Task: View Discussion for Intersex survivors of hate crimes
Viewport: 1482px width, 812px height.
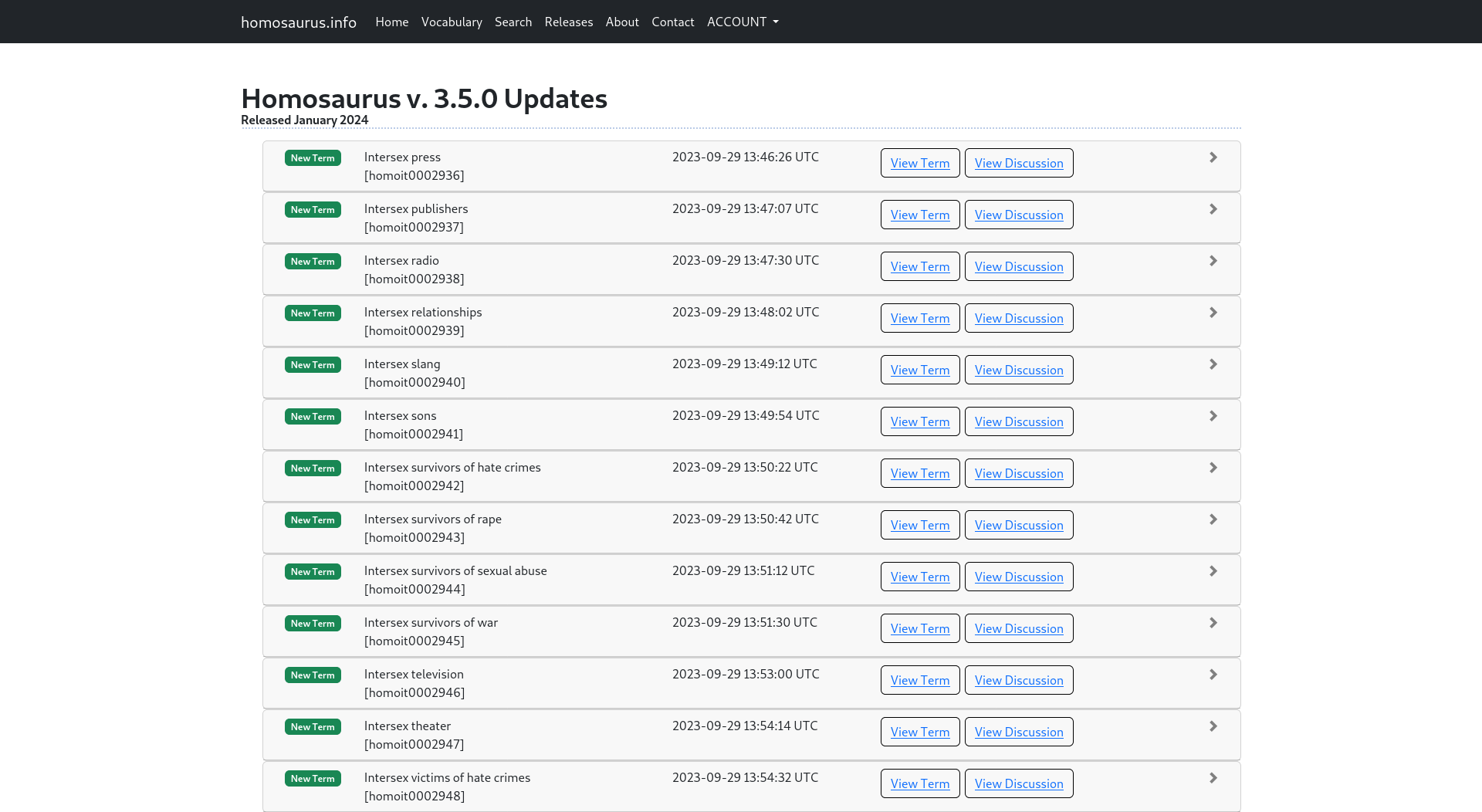Action: coord(1018,473)
